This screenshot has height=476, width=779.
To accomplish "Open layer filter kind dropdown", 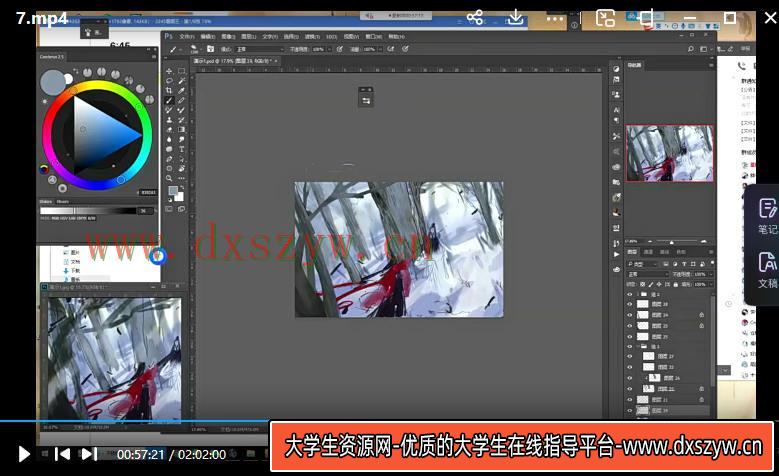I will 643,264.
